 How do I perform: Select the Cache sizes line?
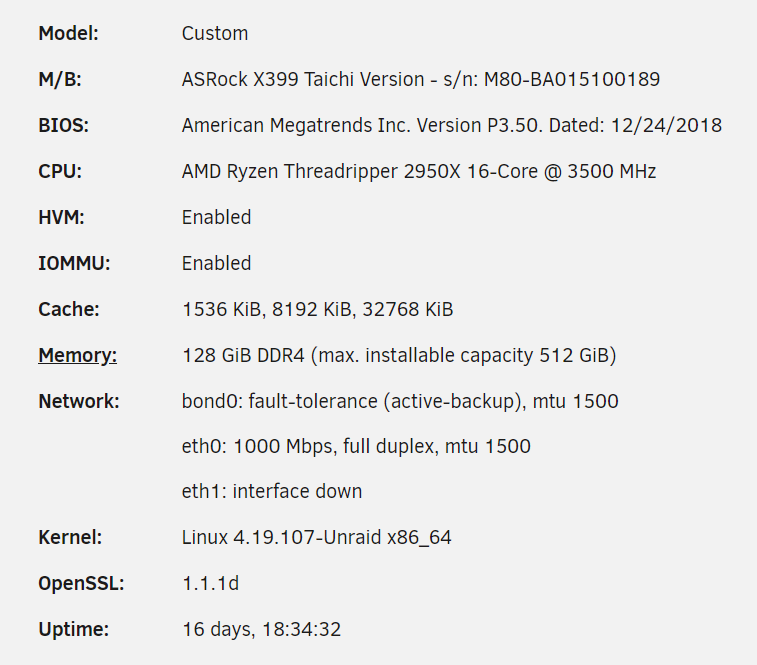[x=318, y=310]
